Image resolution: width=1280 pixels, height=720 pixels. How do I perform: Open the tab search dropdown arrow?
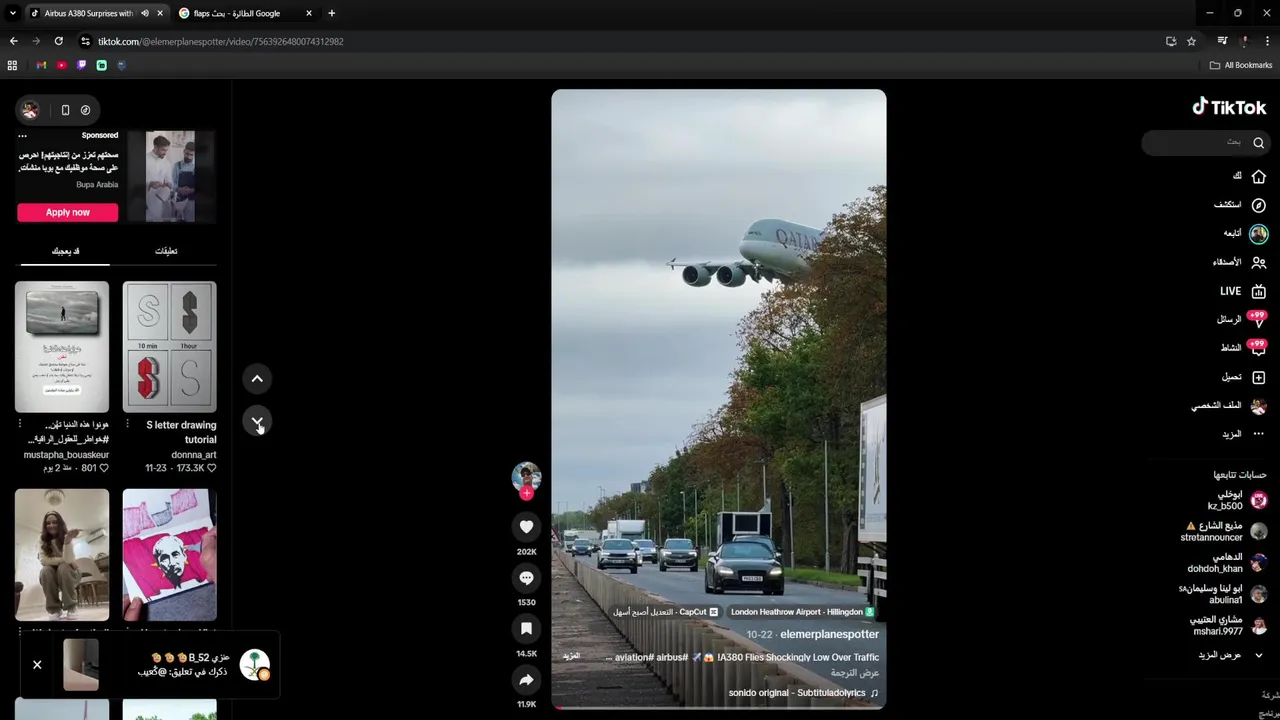click(x=12, y=13)
